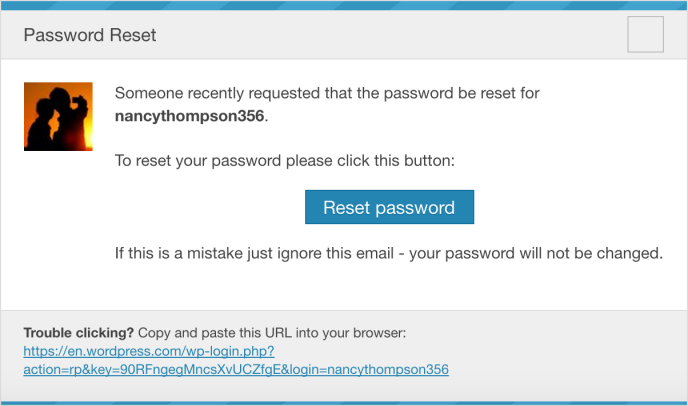Image resolution: width=688 pixels, height=406 pixels.
Task: Click the blue Reset password button
Action: pyautogui.click(x=389, y=207)
